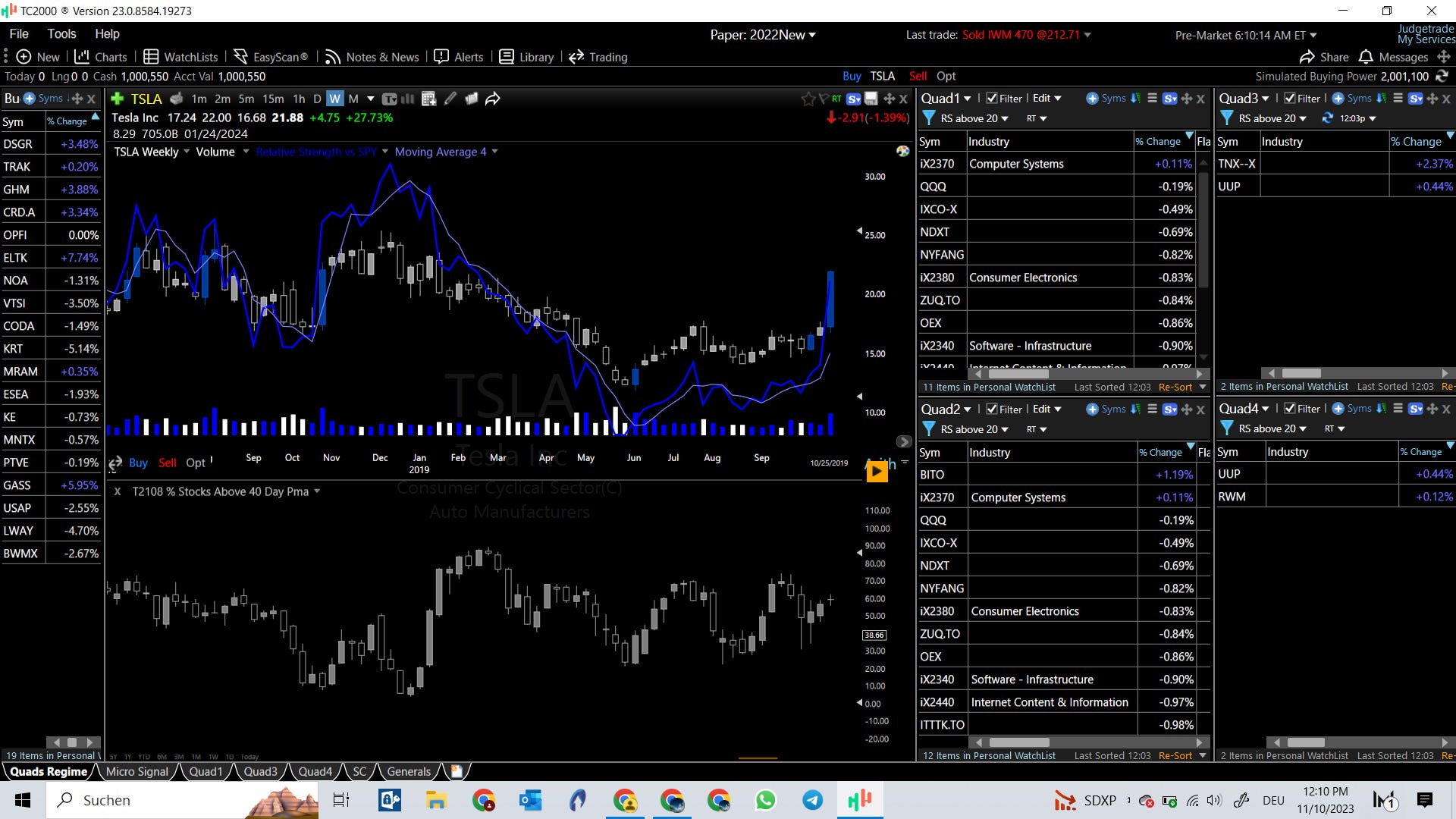Viewport: 1456px width, 819px height.
Task: Click the share arrow icon in chart toolbar
Action: [493, 99]
